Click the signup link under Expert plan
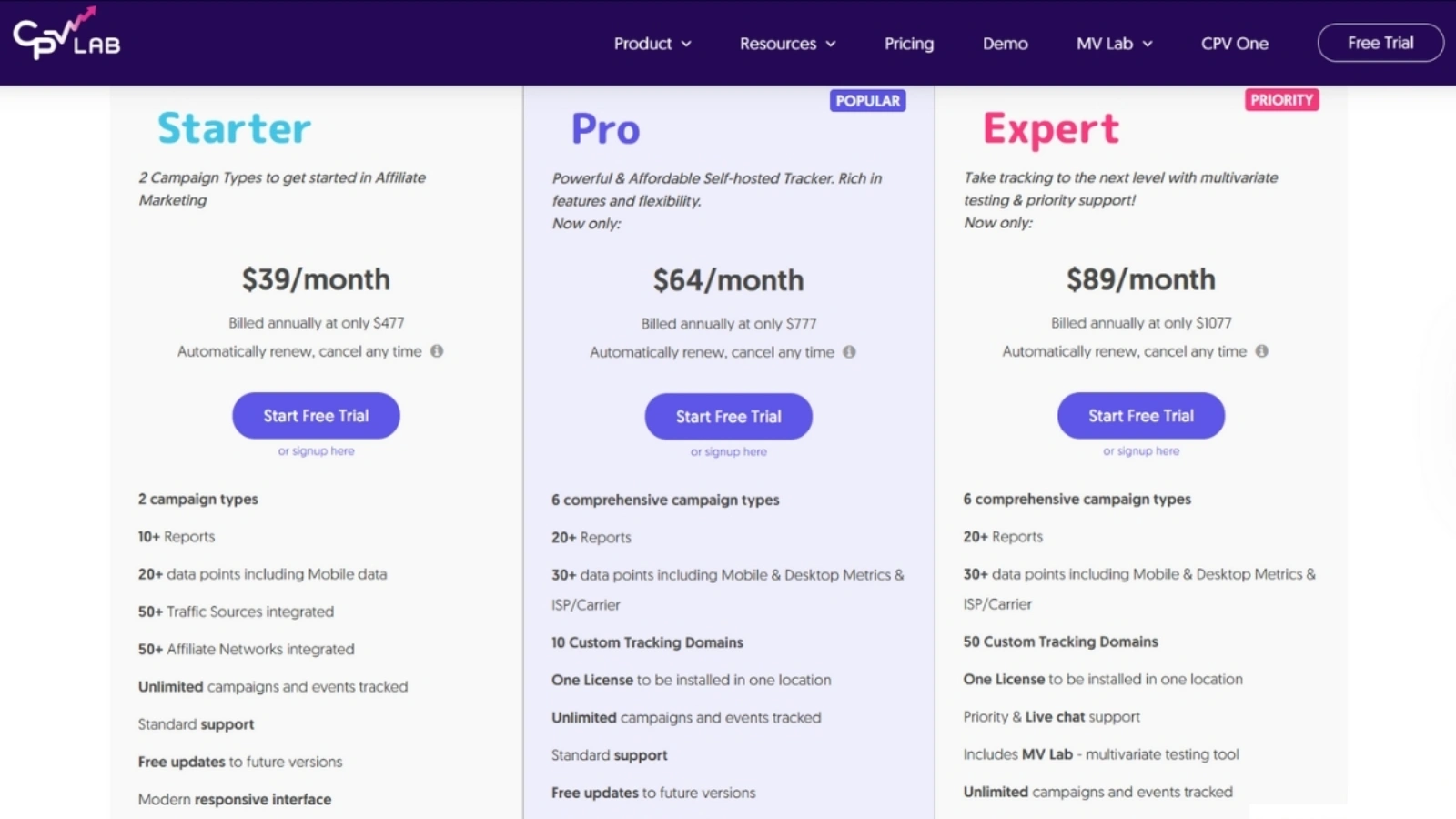1456x819 pixels. [x=1140, y=450]
